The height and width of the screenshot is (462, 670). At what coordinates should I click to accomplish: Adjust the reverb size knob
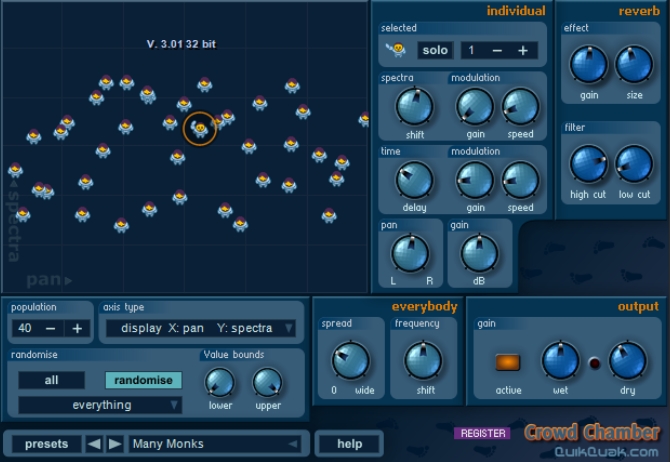coord(634,64)
